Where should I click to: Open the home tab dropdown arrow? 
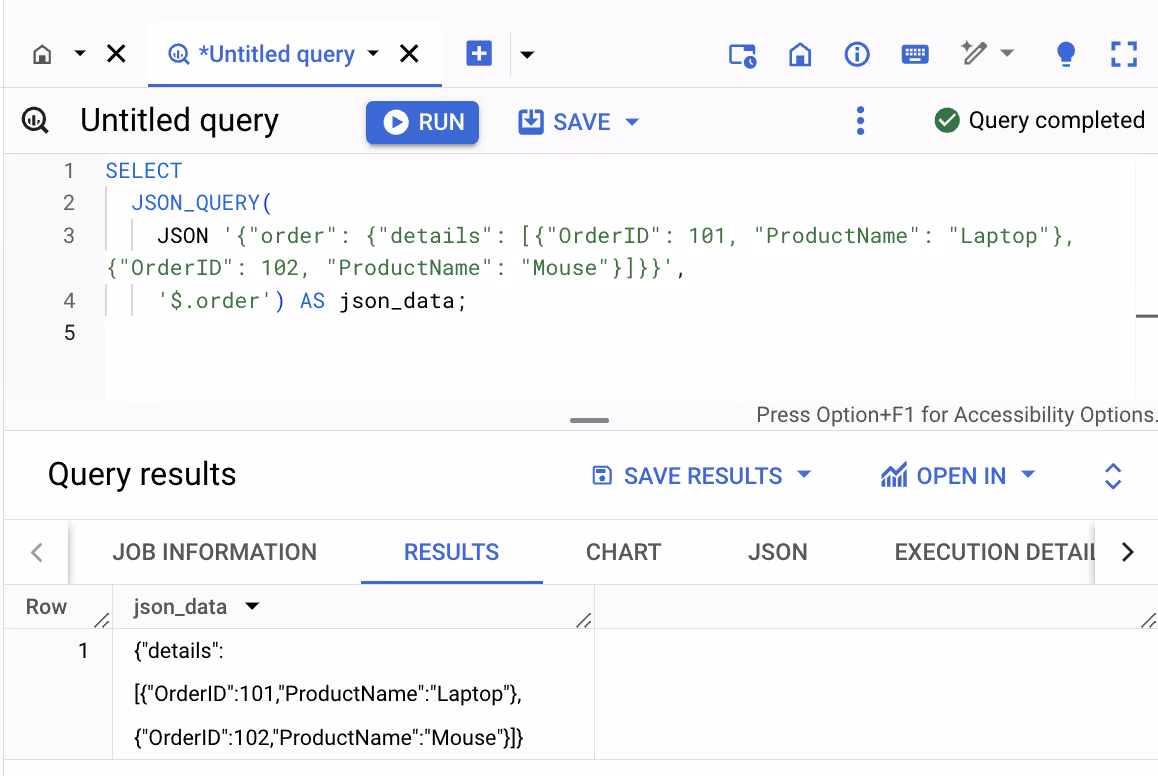pyautogui.click(x=80, y=53)
